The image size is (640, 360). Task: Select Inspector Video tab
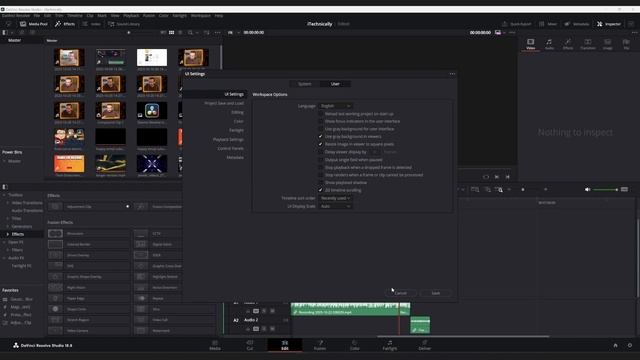530,44
